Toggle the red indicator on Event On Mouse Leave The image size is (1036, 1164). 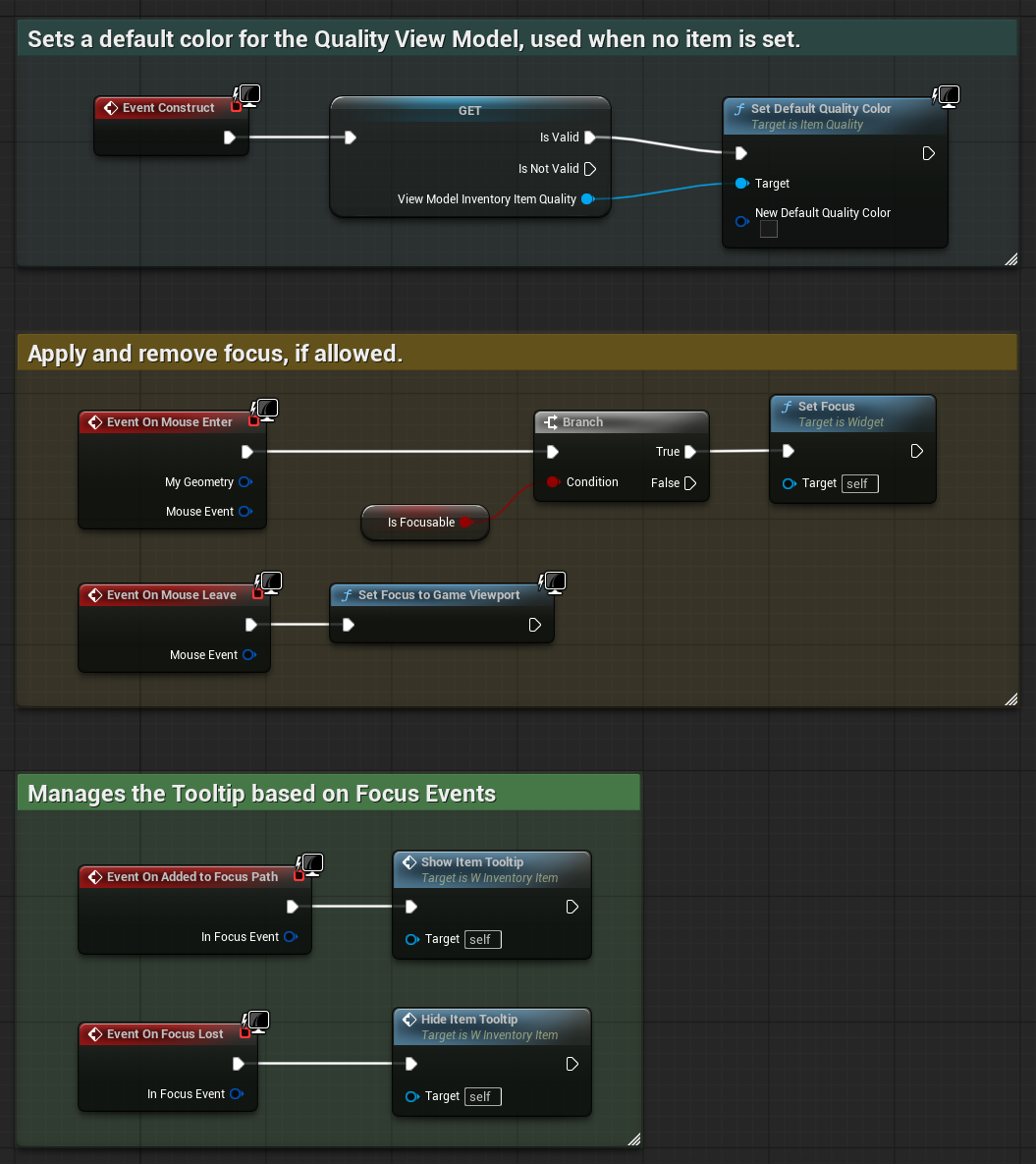tap(257, 594)
